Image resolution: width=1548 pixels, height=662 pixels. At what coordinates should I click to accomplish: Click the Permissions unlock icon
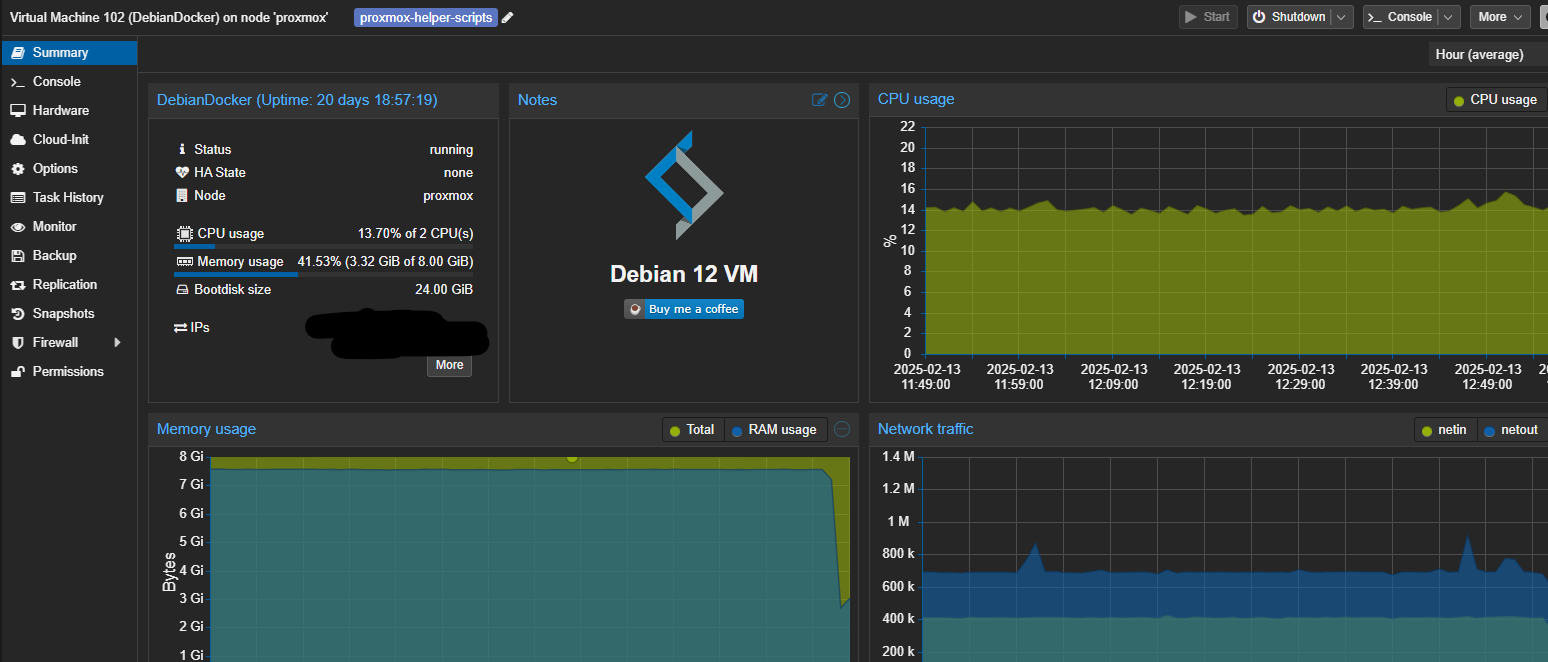[17, 372]
